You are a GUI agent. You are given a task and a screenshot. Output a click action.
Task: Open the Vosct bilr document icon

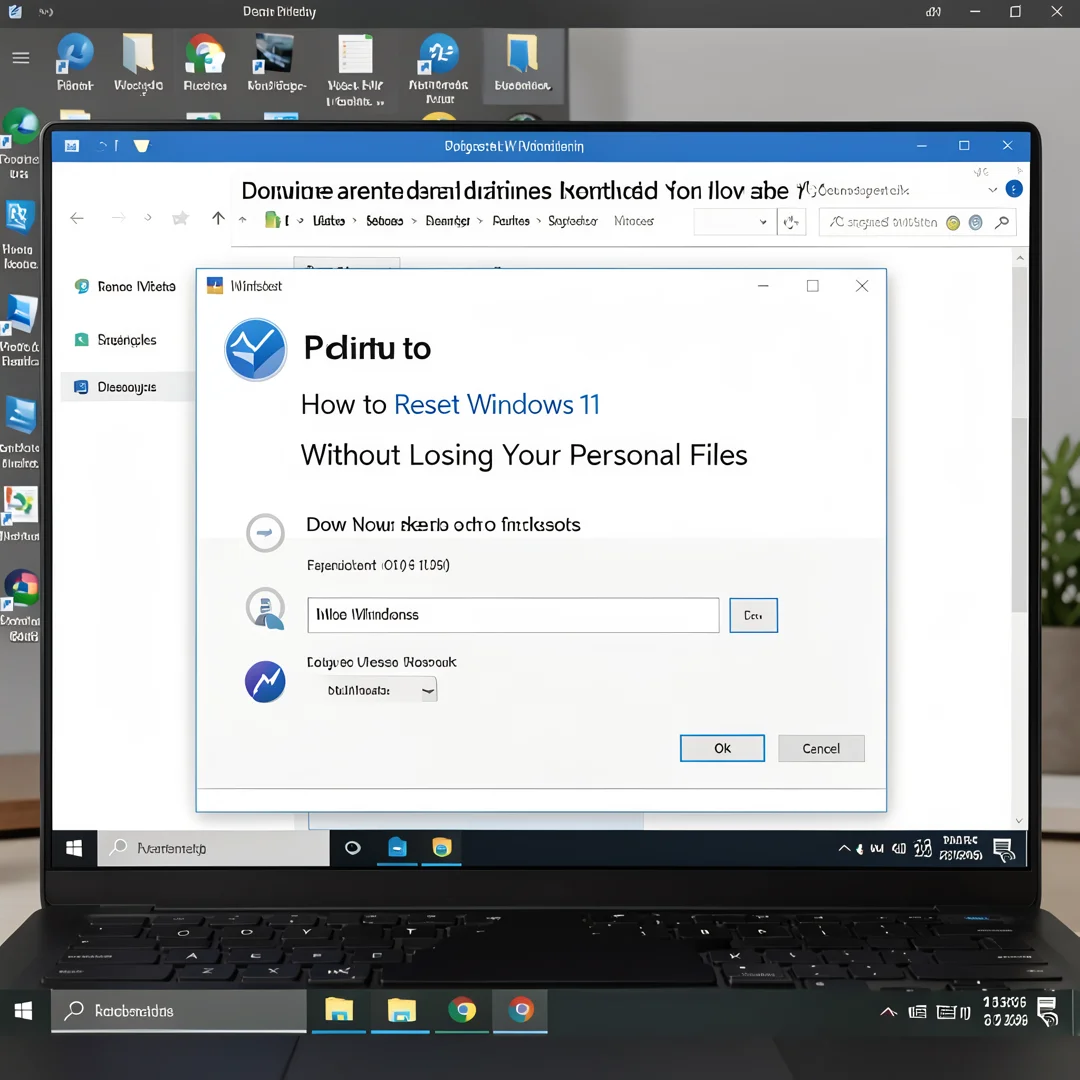click(355, 69)
